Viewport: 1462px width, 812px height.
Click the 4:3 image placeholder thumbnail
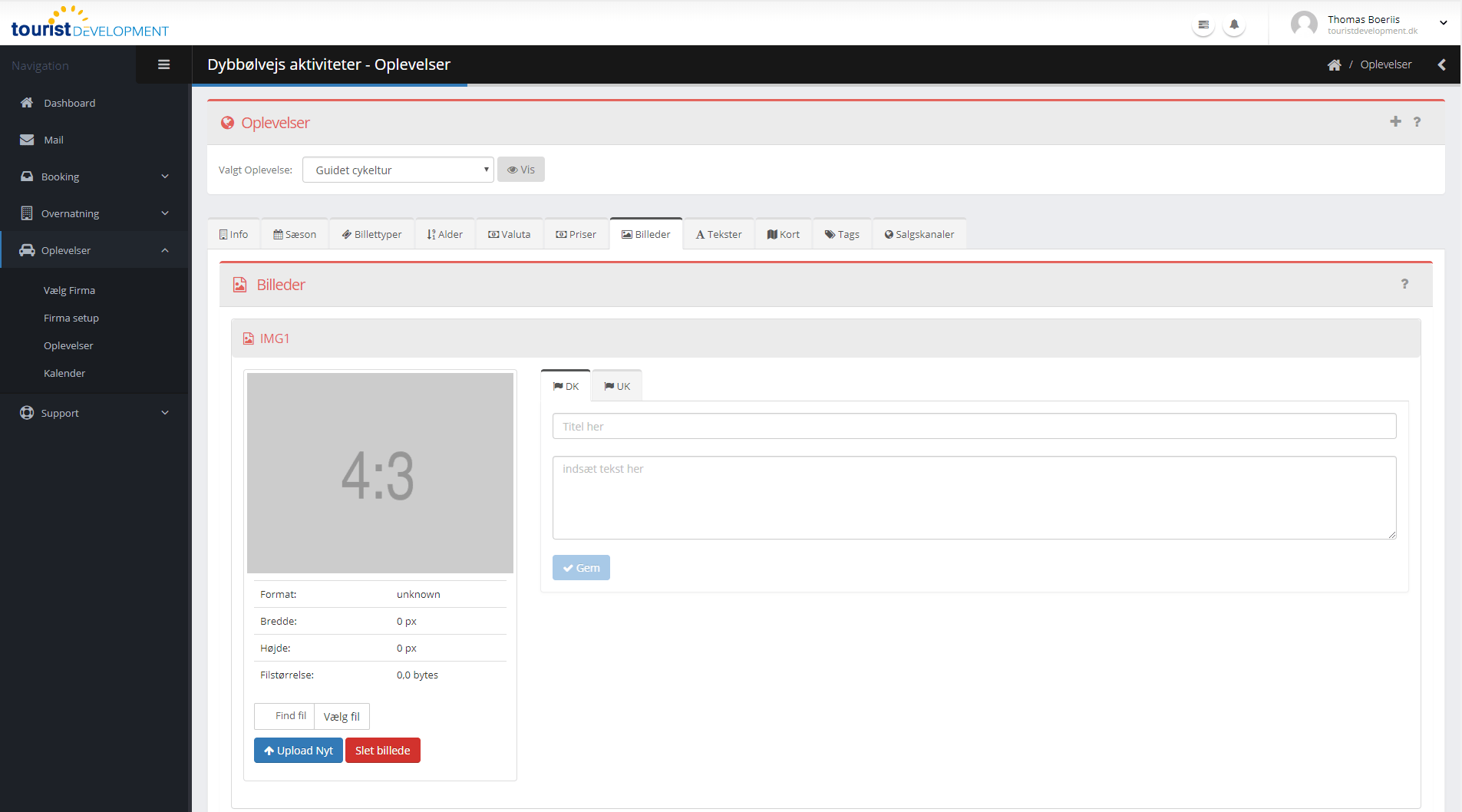380,473
